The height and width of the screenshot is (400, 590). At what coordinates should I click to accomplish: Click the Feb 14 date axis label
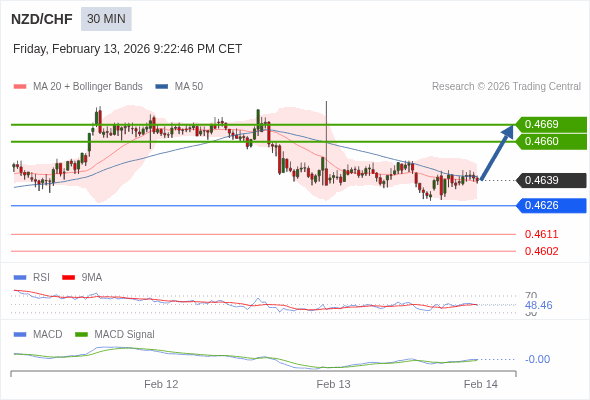pos(481,384)
